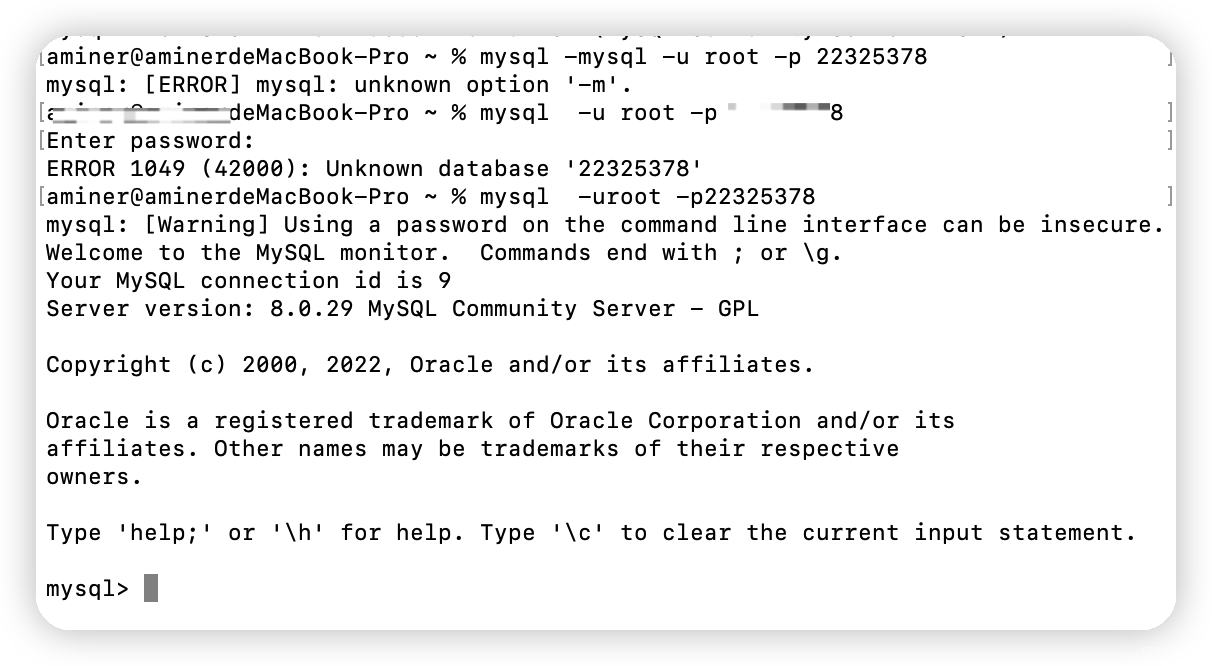
Task: Click the ERROR 1049 Unknown database line
Action: 374,169
